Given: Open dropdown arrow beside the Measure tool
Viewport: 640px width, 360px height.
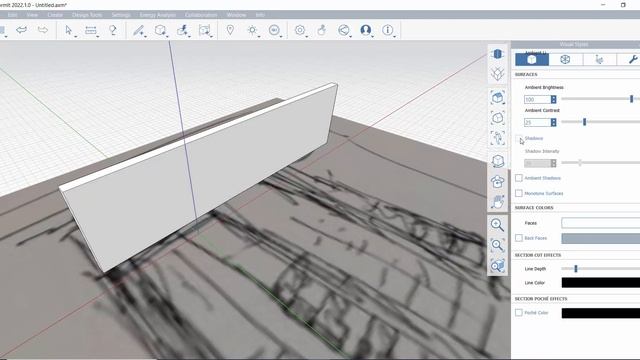Looking at the screenshot, I should click(98, 37).
